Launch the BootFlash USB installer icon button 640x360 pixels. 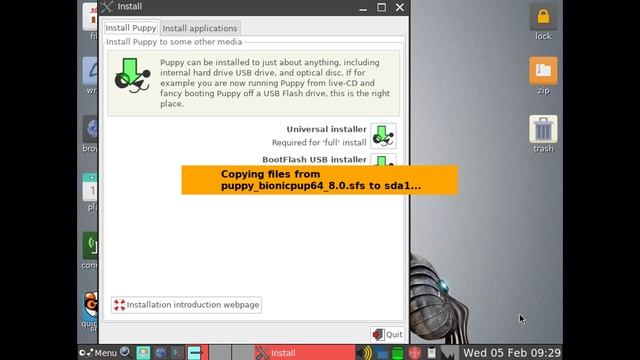point(383,160)
